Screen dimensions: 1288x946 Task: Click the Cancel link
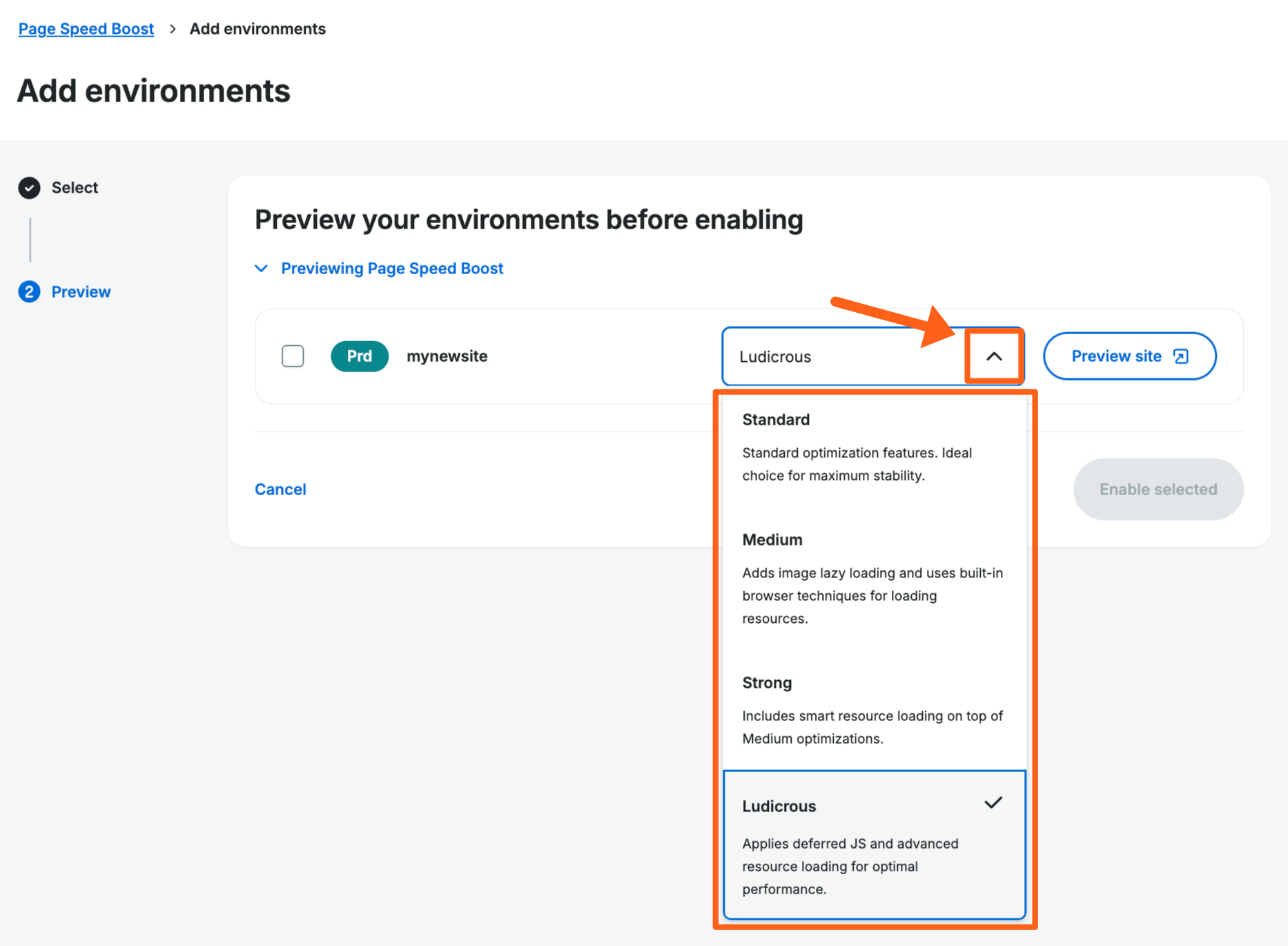(280, 489)
